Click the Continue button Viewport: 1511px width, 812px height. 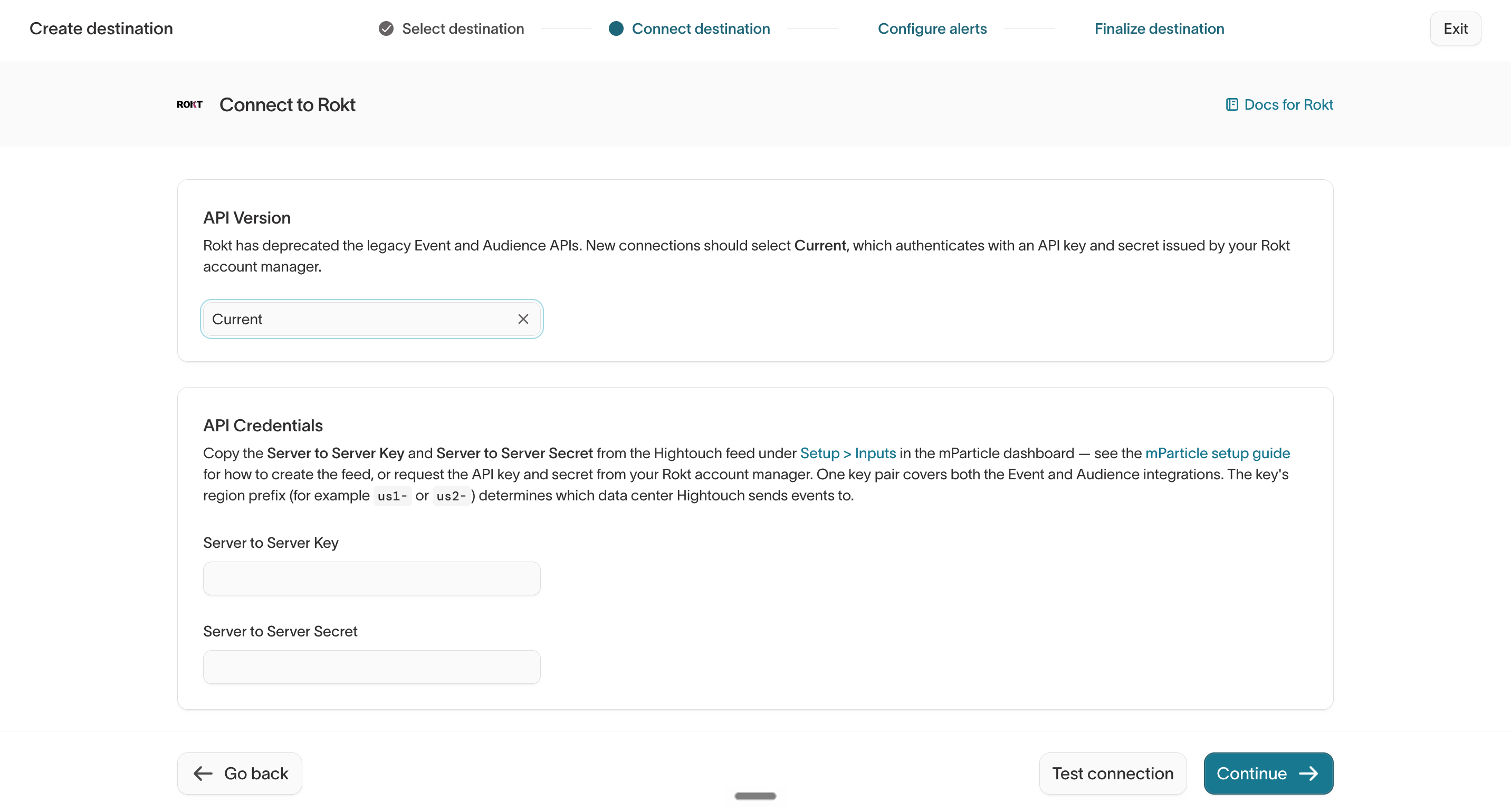(x=1268, y=774)
